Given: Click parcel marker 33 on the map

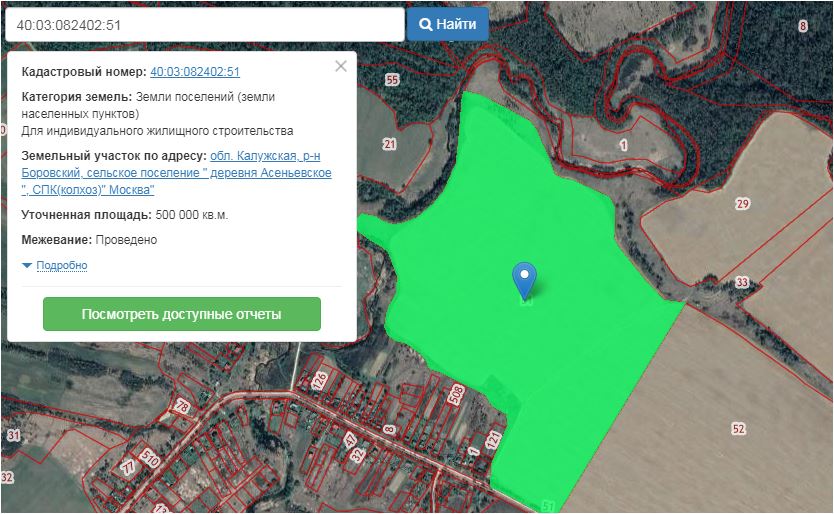Looking at the screenshot, I should coord(741,283).
